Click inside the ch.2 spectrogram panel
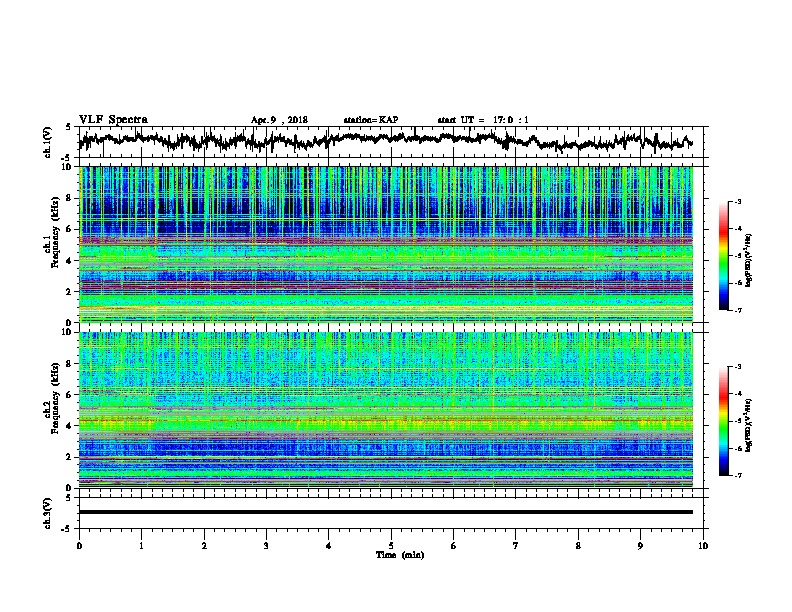The image size is (792, 612). click(x=386, y=410)
